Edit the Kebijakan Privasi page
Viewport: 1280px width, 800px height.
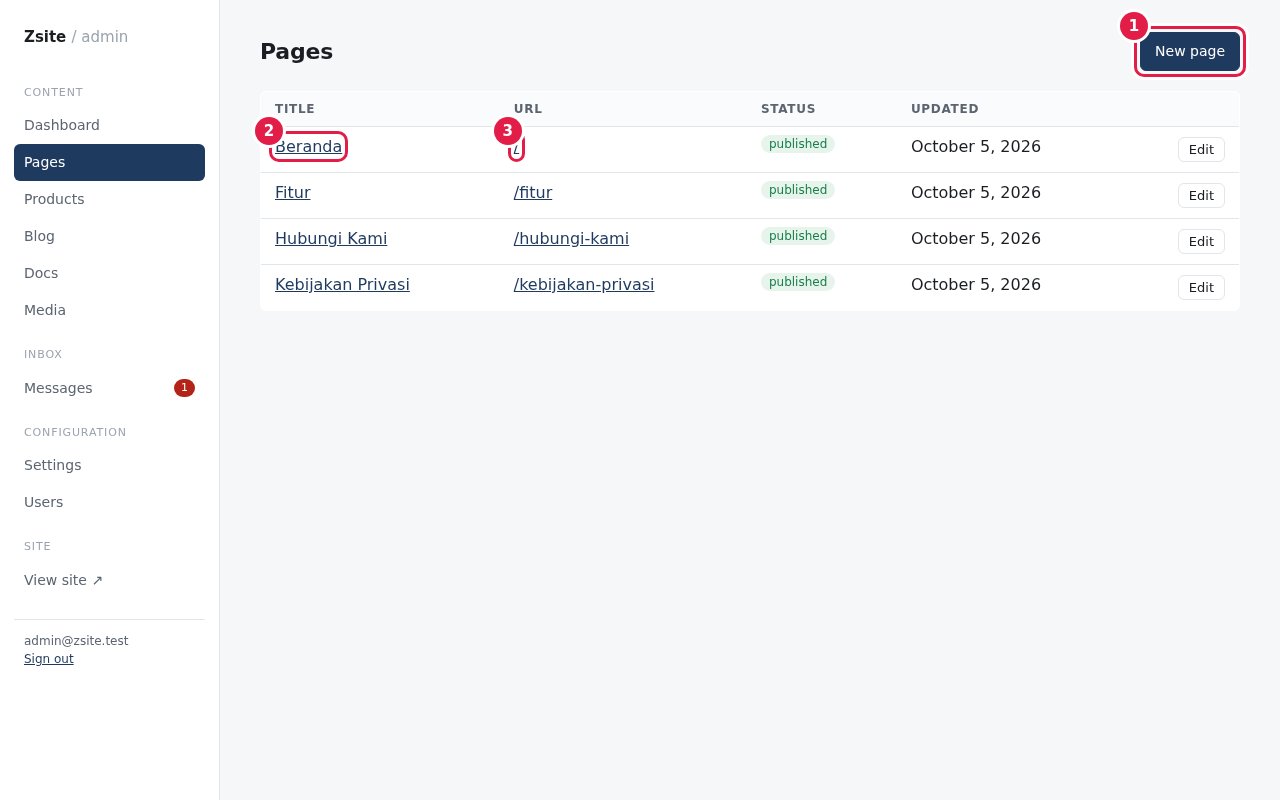click(1201, 288)
